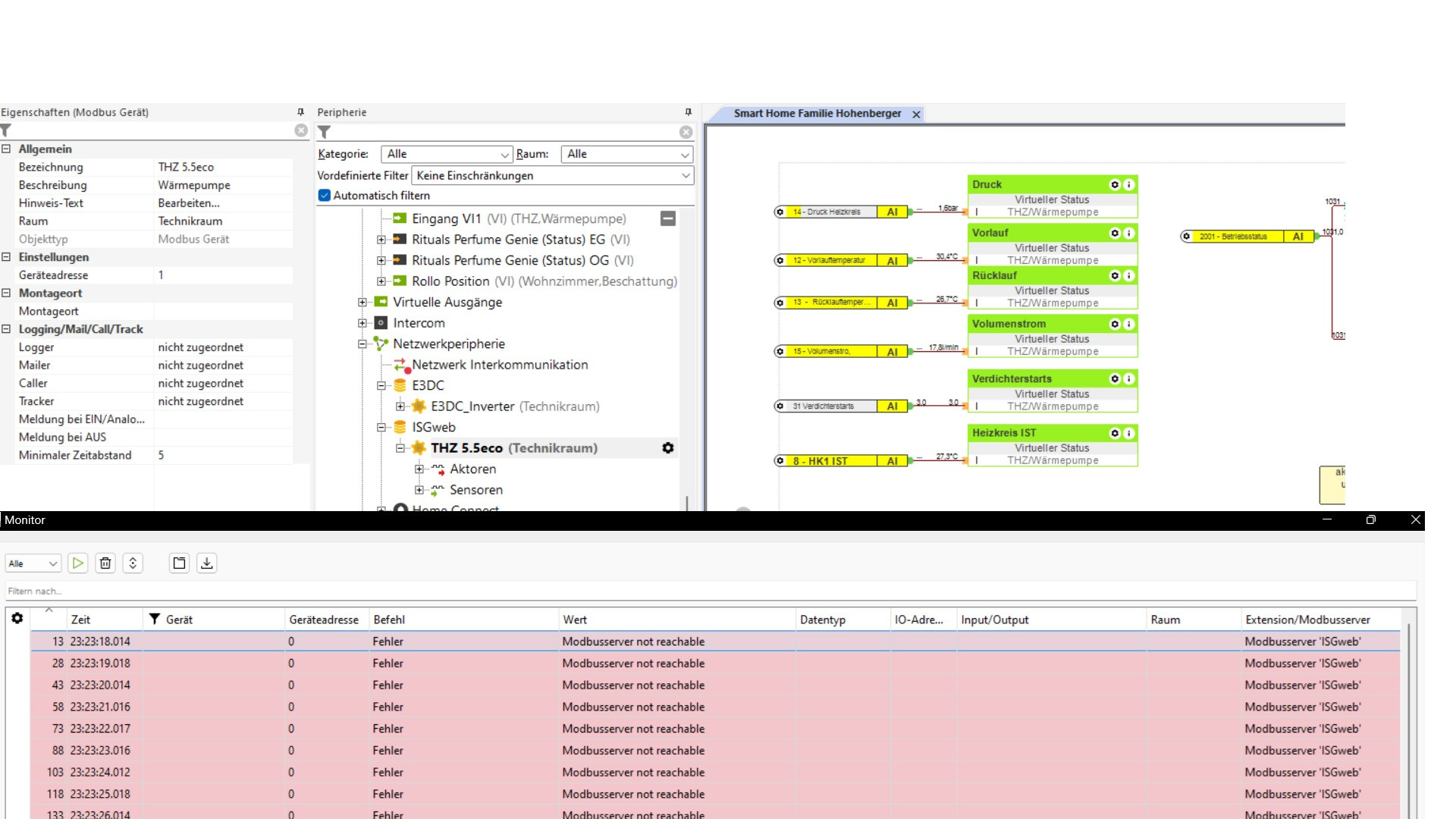Expand the Sensoren tree node

click(419, 490)
